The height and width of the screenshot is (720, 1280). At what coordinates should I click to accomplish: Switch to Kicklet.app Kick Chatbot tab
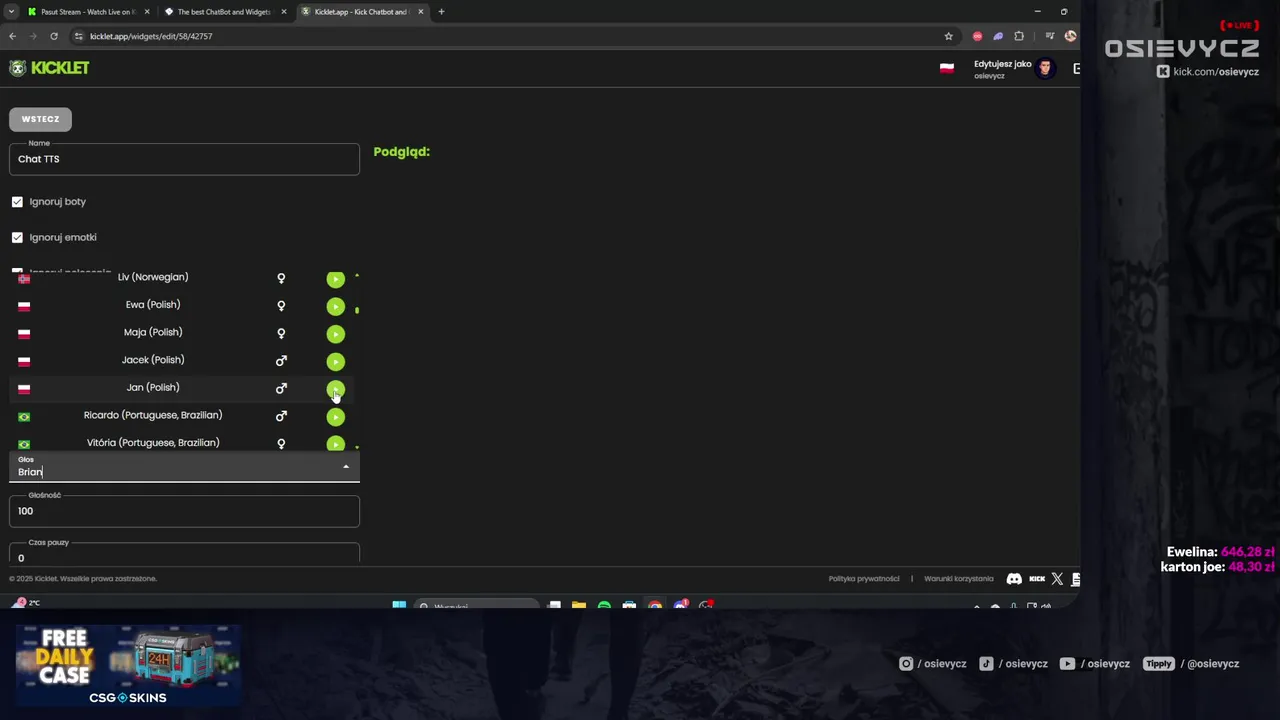(361, 12)
